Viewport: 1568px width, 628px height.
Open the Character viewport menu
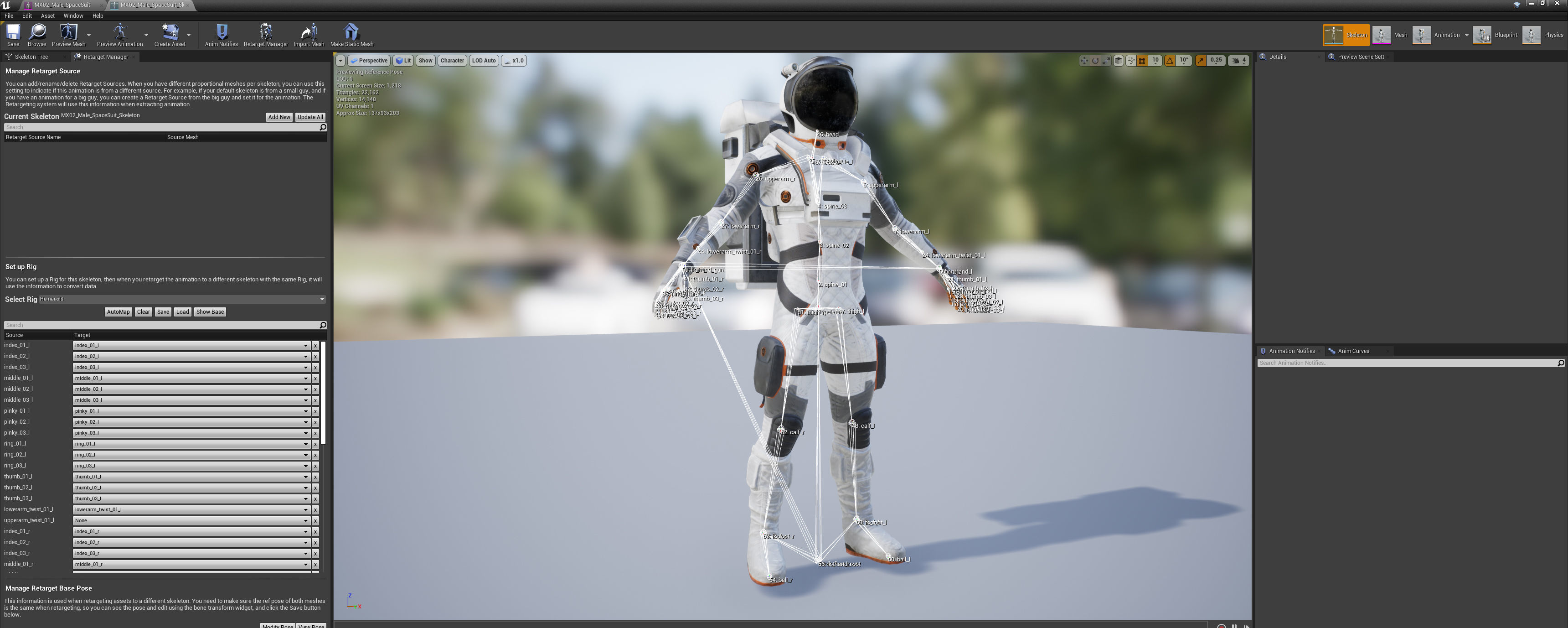point(452,60)
